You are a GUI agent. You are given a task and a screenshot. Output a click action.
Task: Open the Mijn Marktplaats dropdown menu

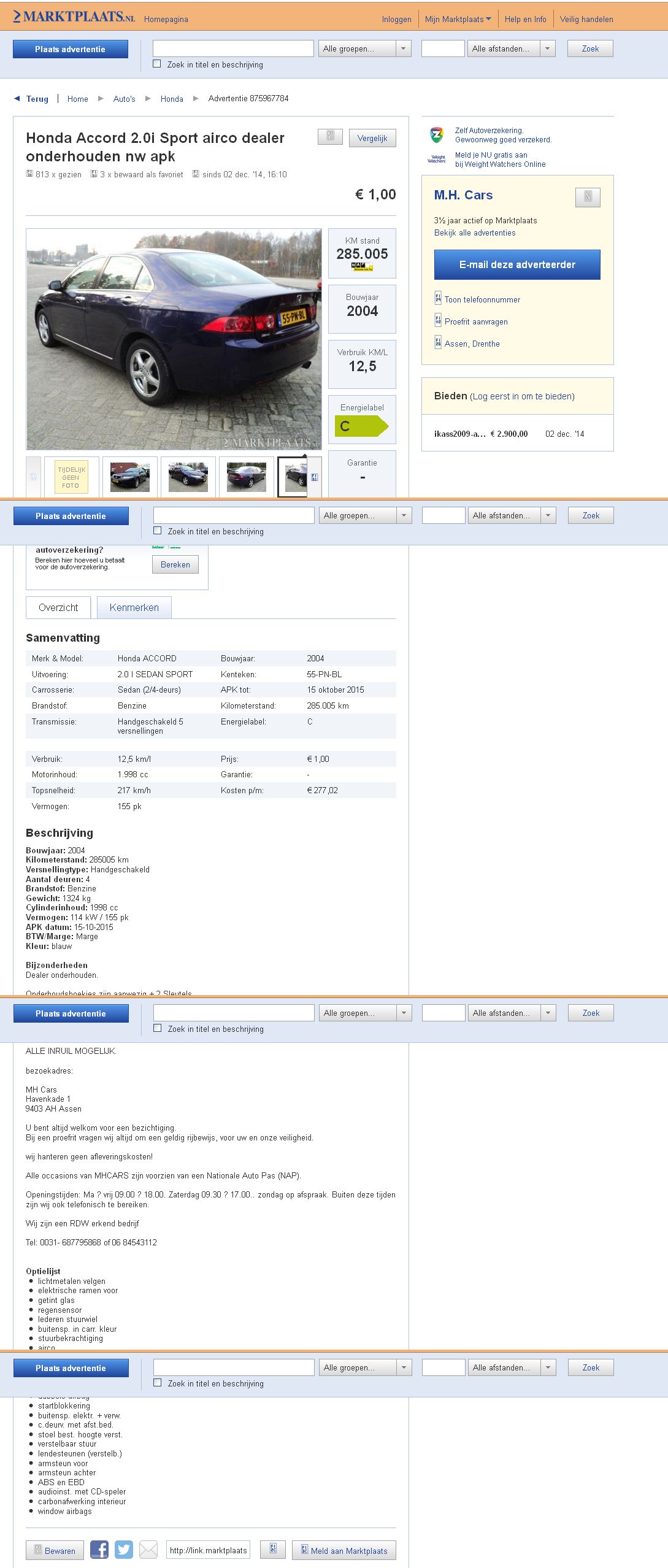click(x=458, y=19)
